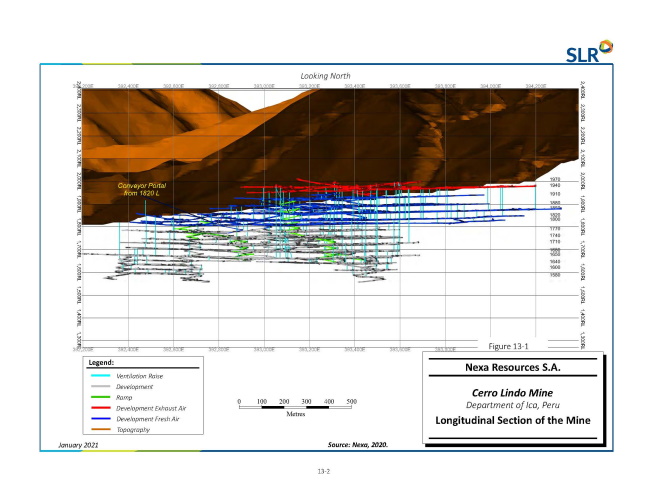Viewport: 649px width, 504px height.
Task: Click the 'Ramp' legend label
Action: click(124, 398)
